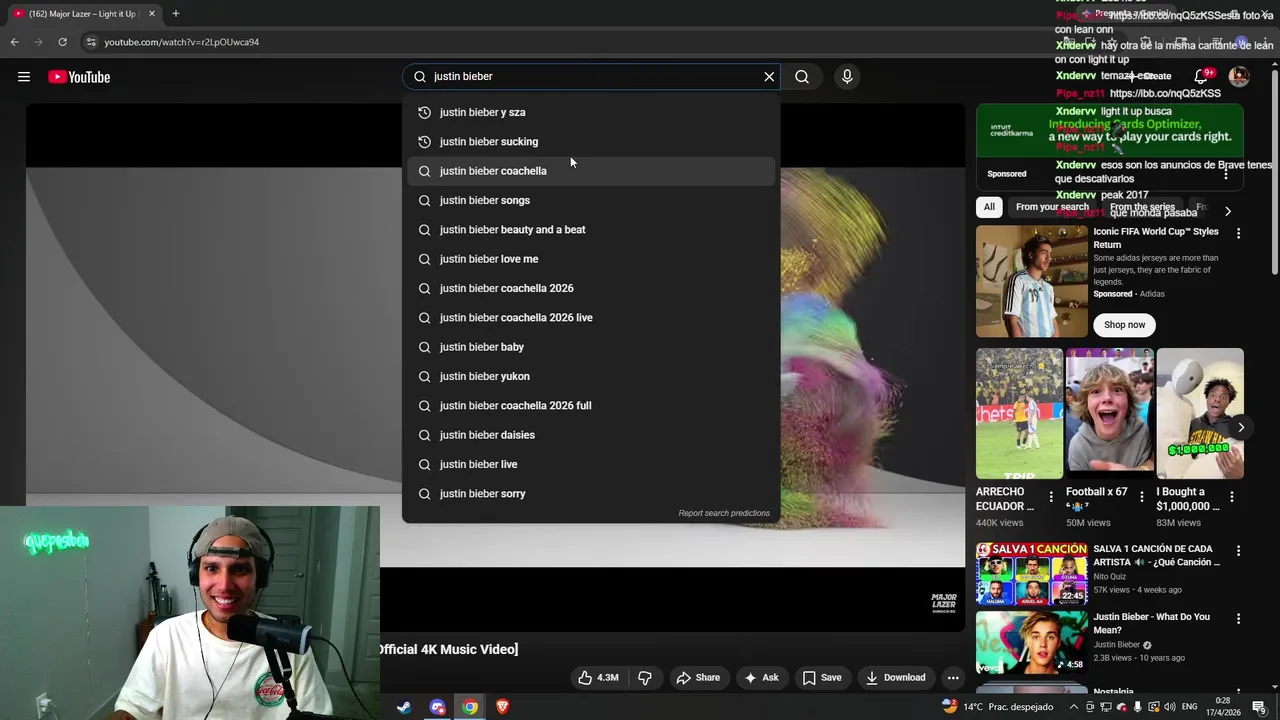This screenshot has width=1280, height=720.
Task: Open the Adidas jersey ad thumbnail
Action: pyautogui.click(x=1031, y=281)
